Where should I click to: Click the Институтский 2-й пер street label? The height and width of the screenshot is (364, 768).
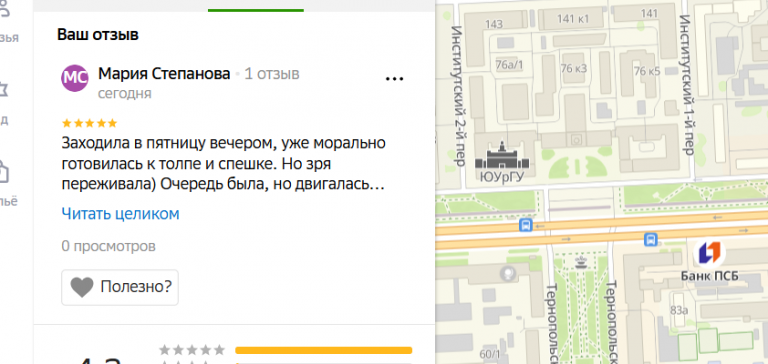[x=458, y=97]
